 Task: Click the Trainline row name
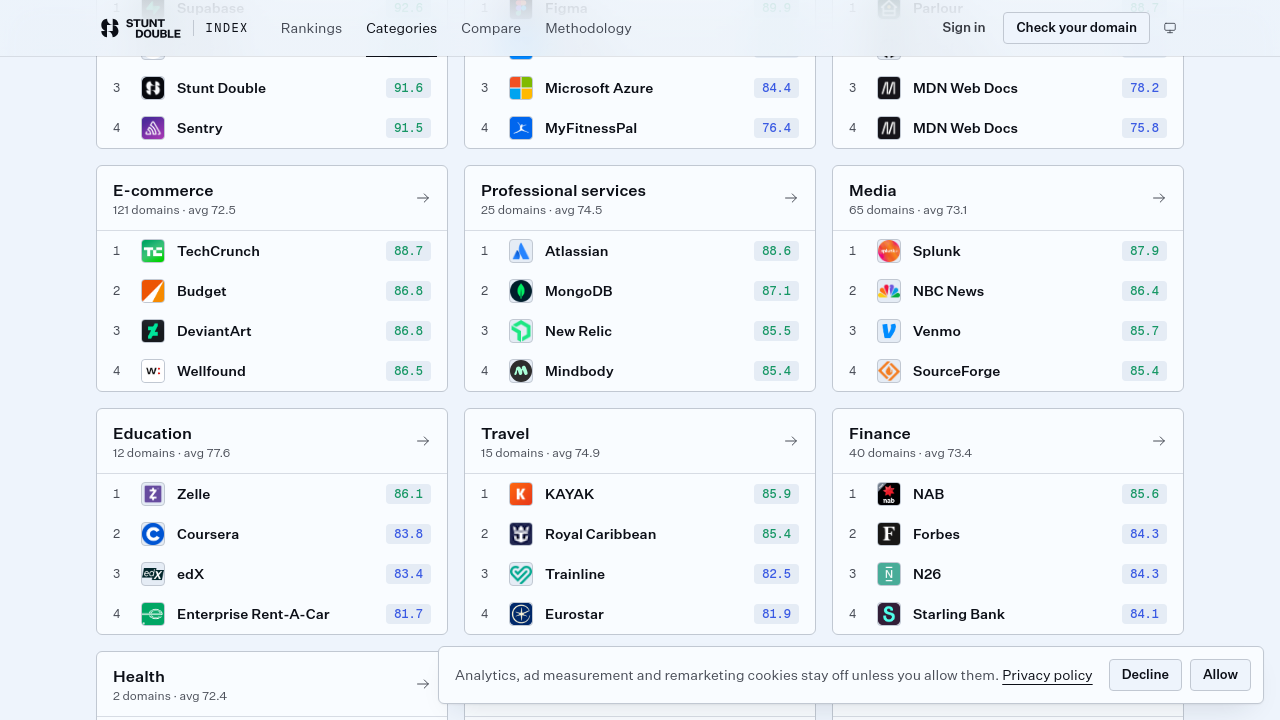coord(575,574)
